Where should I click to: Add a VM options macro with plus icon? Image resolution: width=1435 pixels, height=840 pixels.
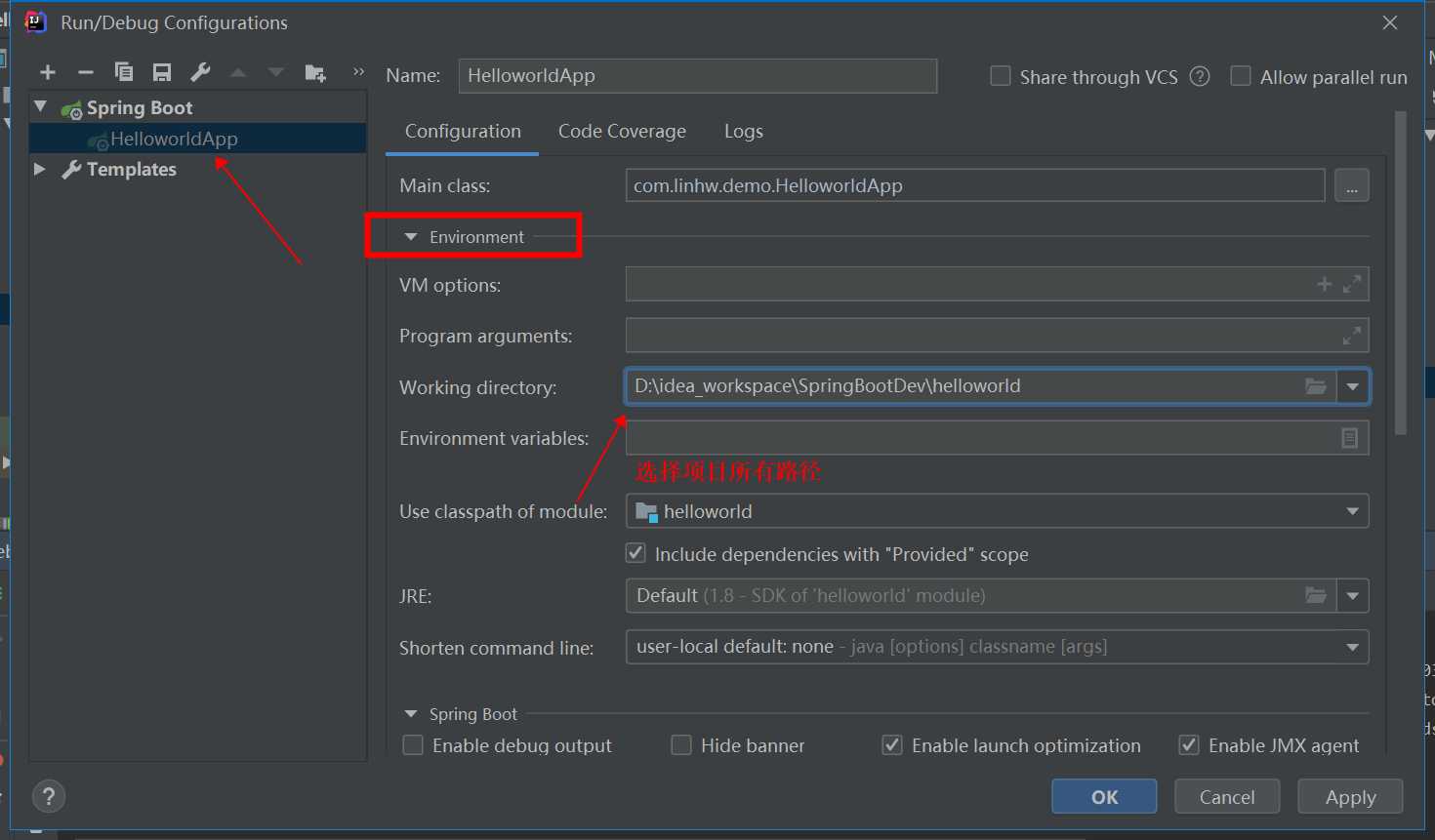point(1324,284)
